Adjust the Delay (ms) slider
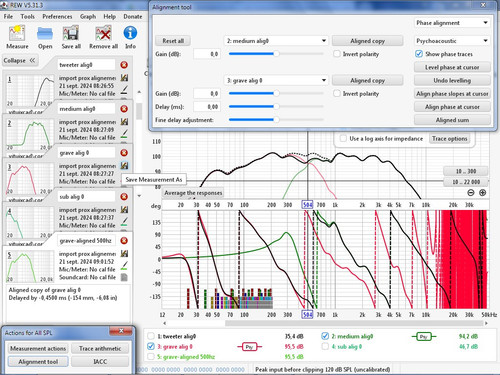The height and width of the screenshot is (375, 500). pos(276,106)
